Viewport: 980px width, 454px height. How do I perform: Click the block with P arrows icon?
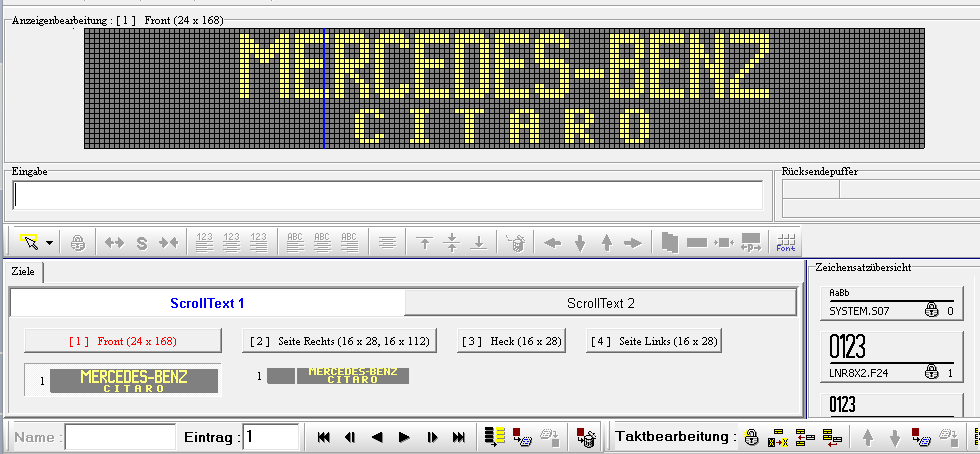click(x=751, y=243)
